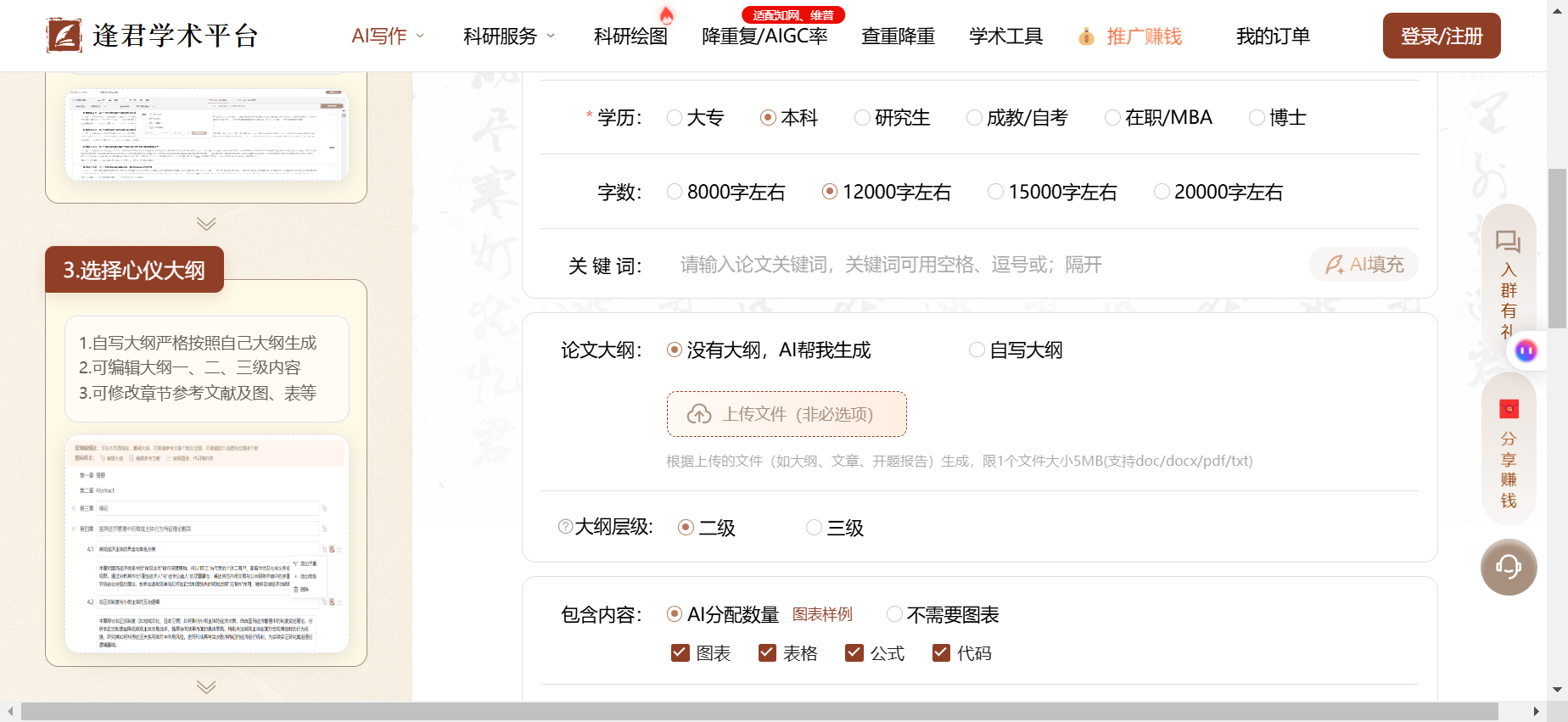
Task: Open the 我的订单 menu item
Action: point(1273,36)
